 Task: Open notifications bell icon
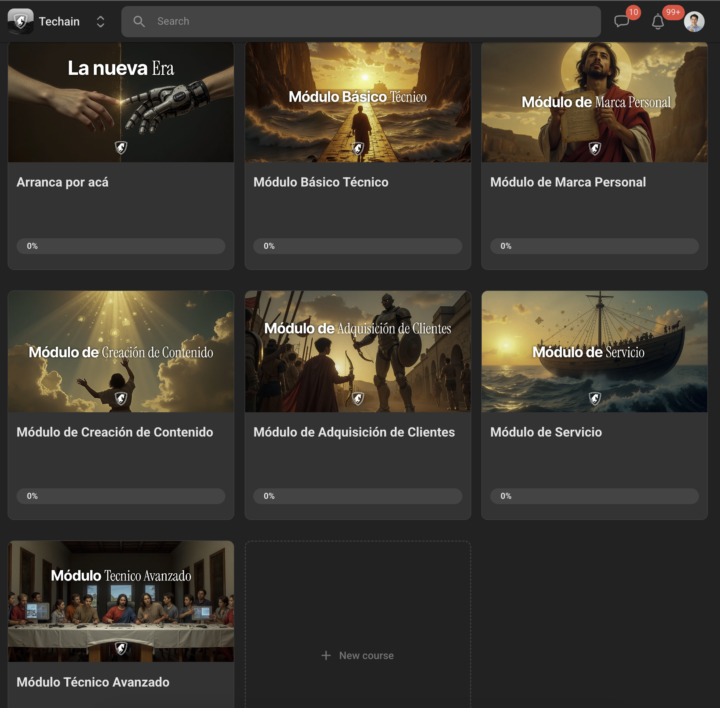(658, 22)
